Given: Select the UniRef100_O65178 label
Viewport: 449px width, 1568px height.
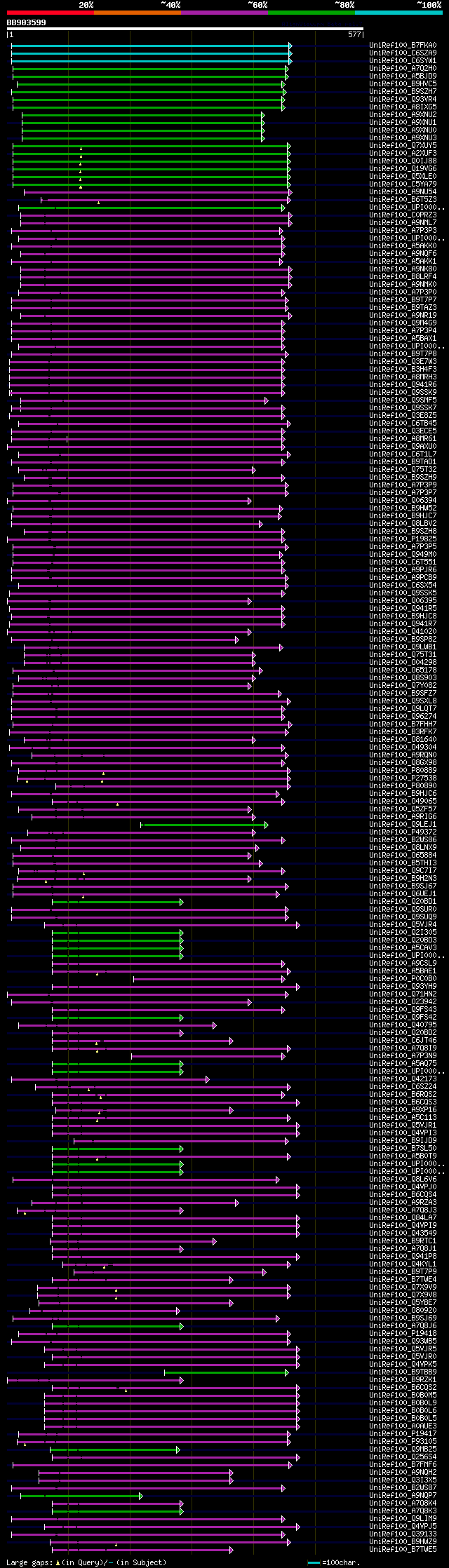Looking at the screenshot, I should pyautogui.click(x=403, y=670).
